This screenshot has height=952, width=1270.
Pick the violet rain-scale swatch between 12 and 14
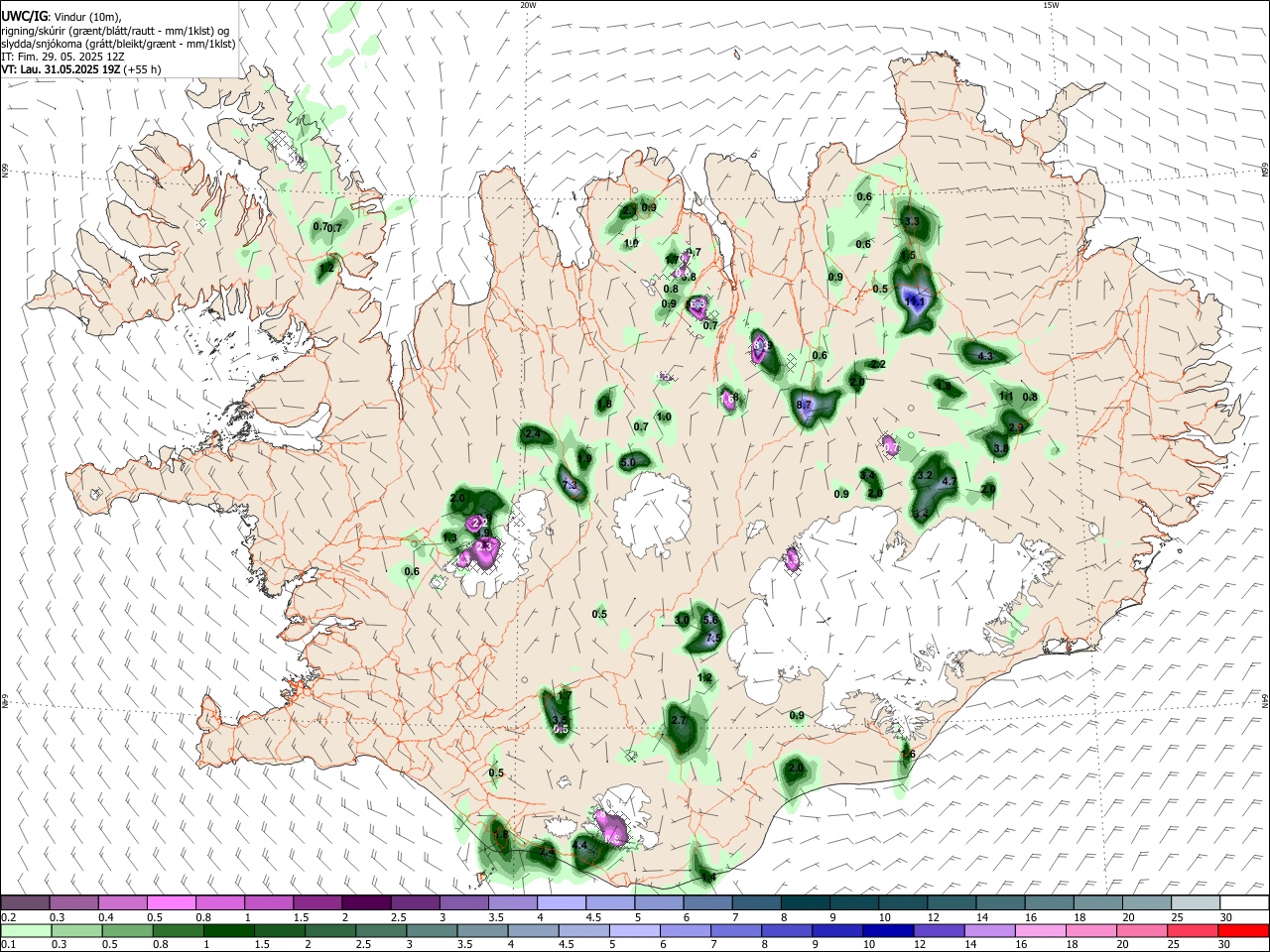tap(941, 931)
